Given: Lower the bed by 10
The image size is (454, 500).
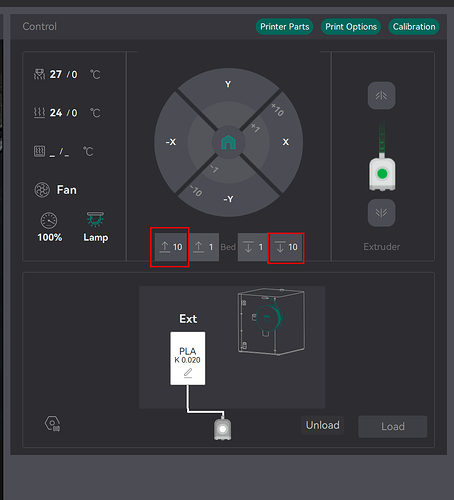Looking at the screenshot, I should [x=286, y=247].
